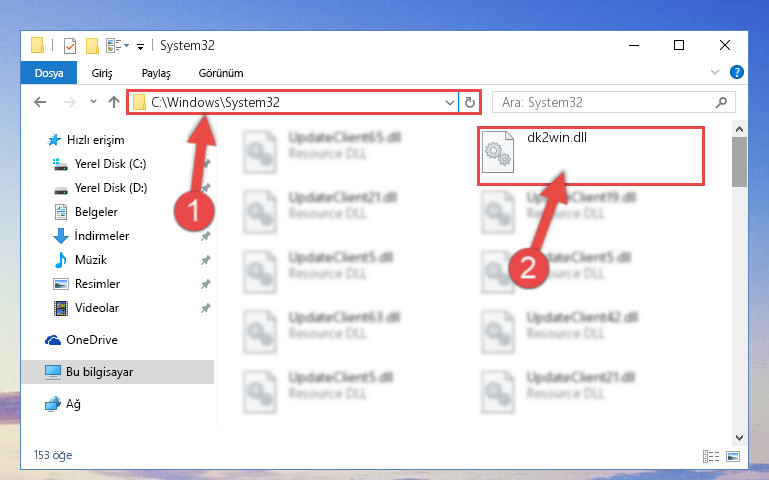
Task: Click the Ara: System32 search field
Action: (x=606, y=102)
